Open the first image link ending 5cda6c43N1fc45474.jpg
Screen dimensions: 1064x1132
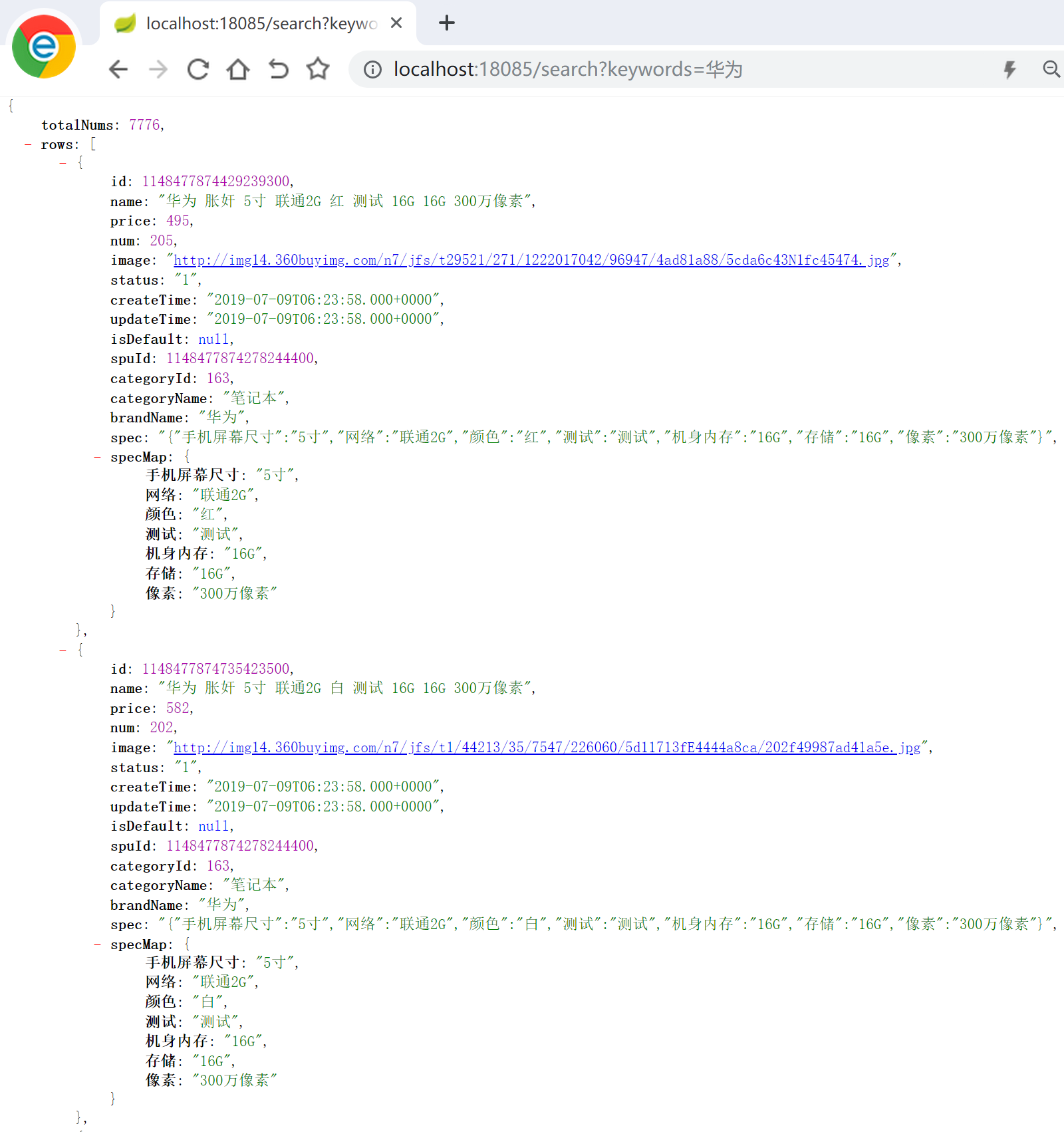531,260
